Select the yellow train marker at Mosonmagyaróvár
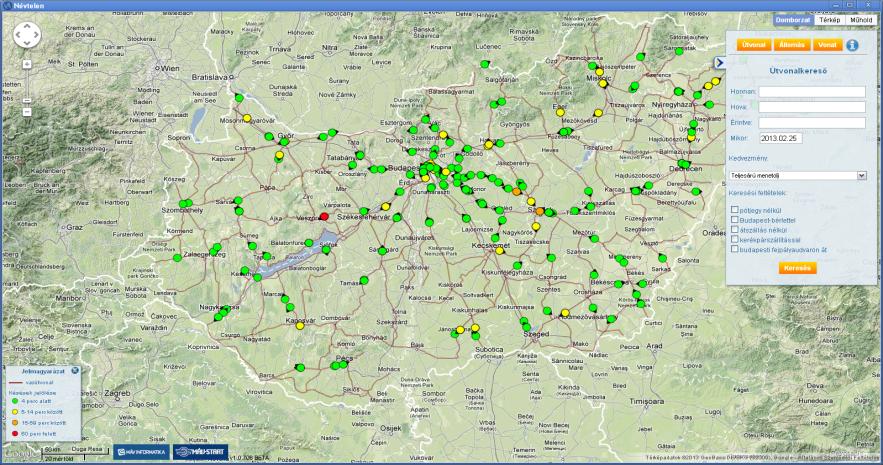Screen dimensions: 883x465 point(247,118)
